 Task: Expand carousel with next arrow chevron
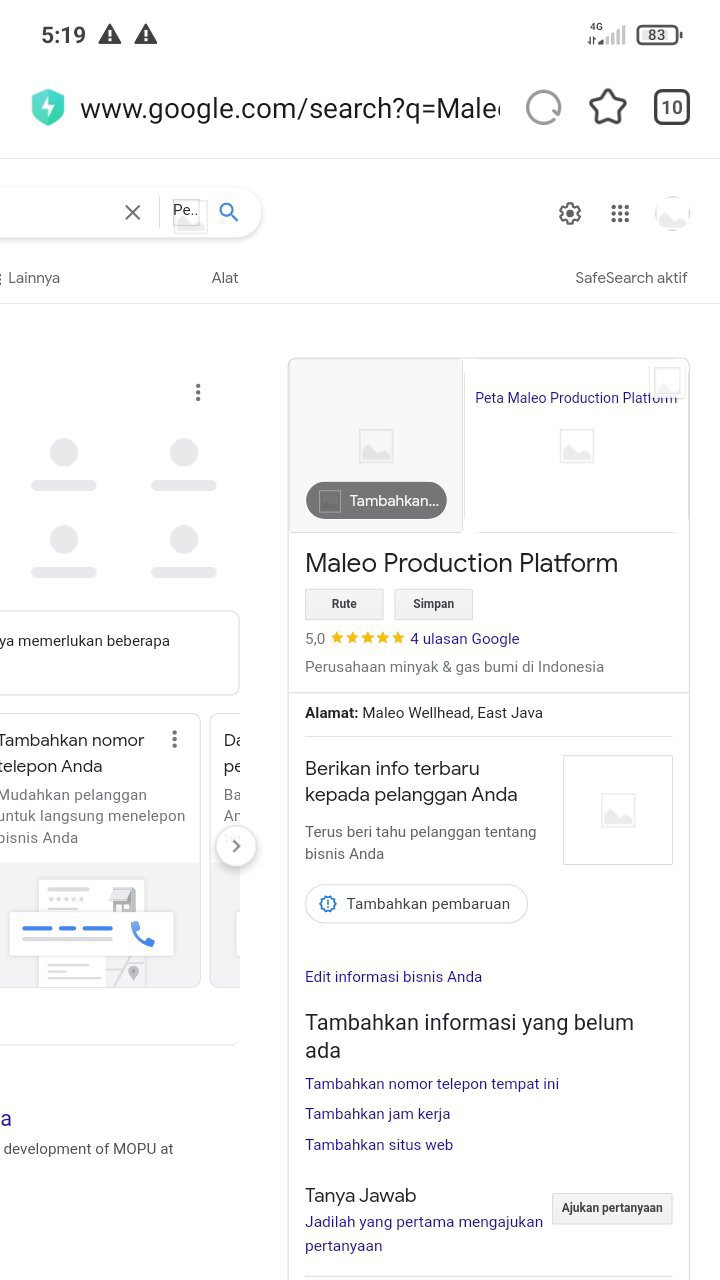tap(236, 846)
